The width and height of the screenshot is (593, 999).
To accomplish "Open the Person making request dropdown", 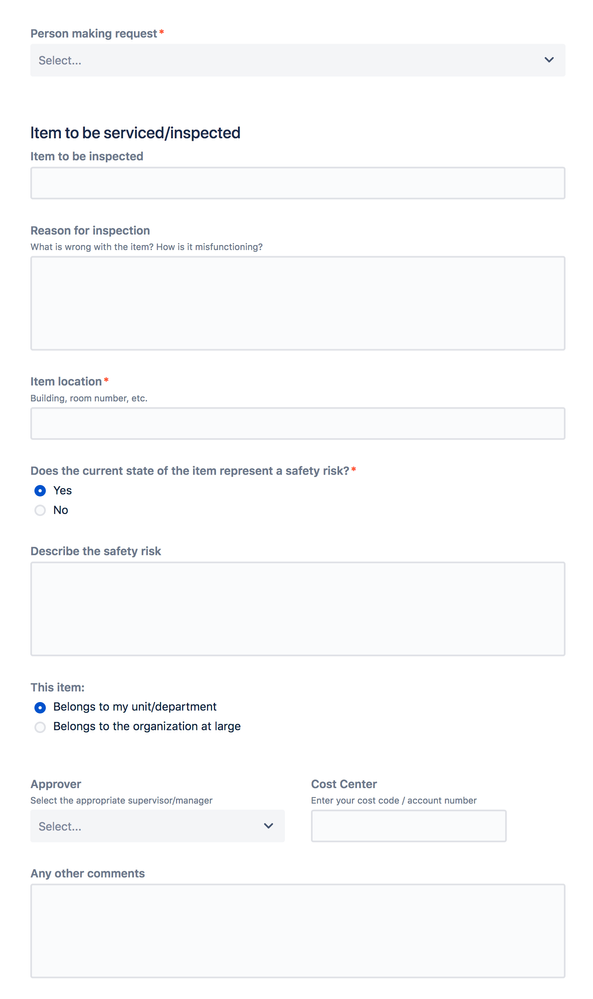I will 296,60.
